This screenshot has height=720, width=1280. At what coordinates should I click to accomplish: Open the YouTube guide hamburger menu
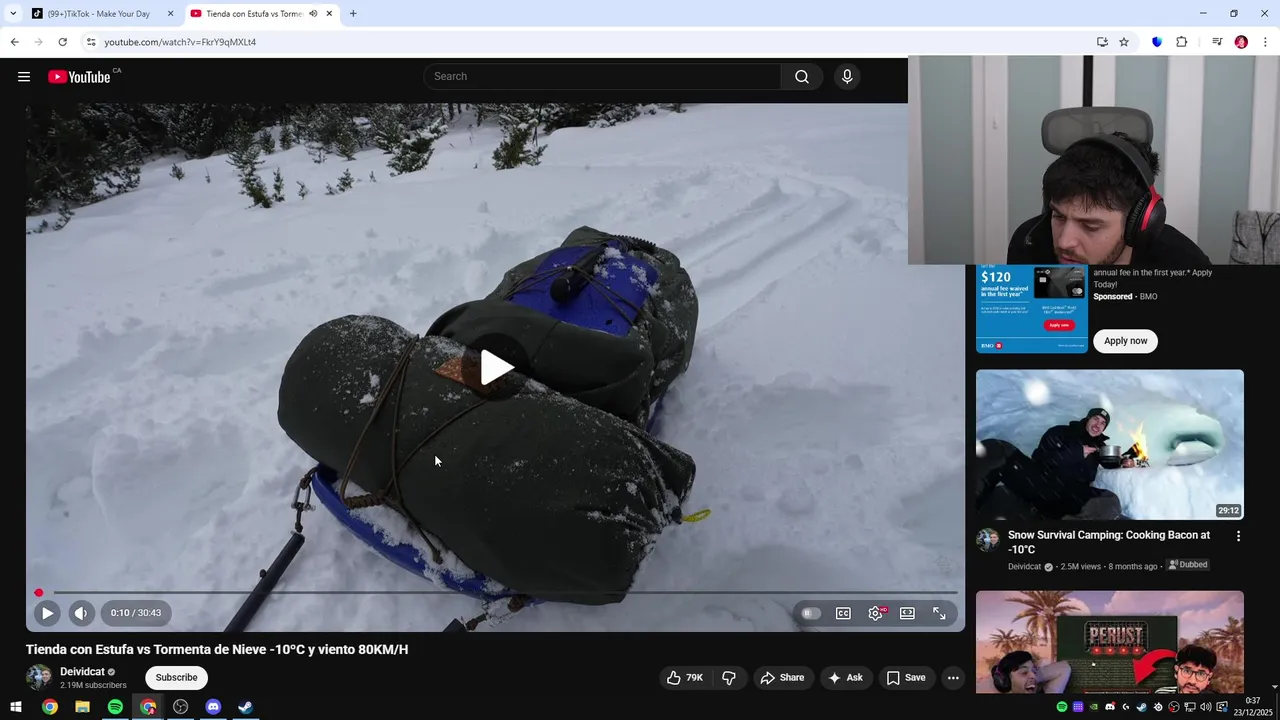pyautogui.click(x=24, y=77)
